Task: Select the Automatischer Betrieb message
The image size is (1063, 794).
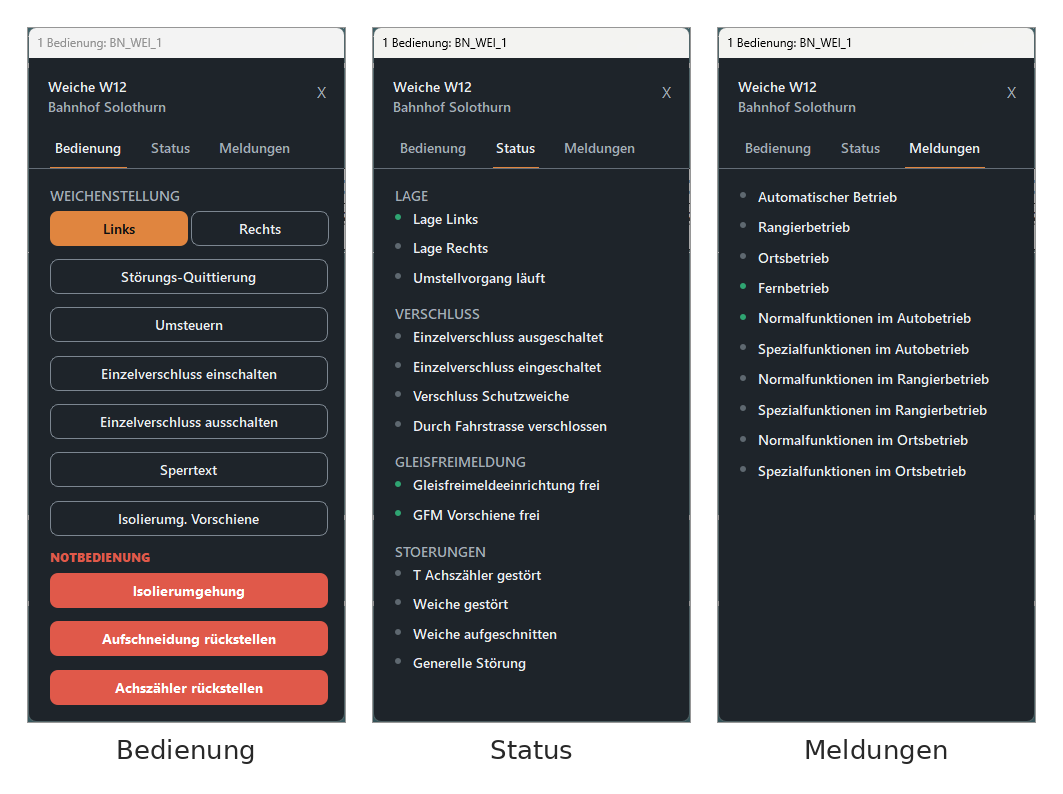Action: (819, 197)
